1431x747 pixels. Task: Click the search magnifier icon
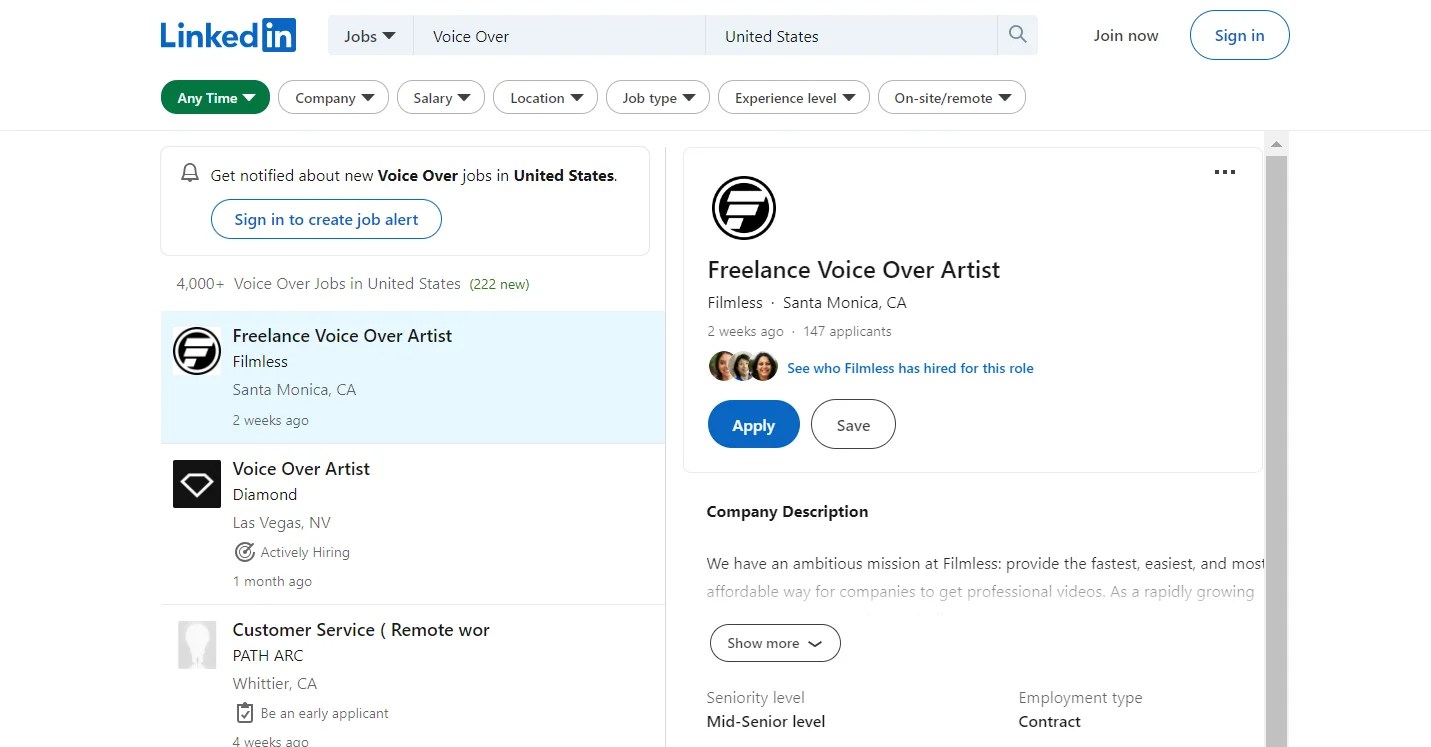1017,35
